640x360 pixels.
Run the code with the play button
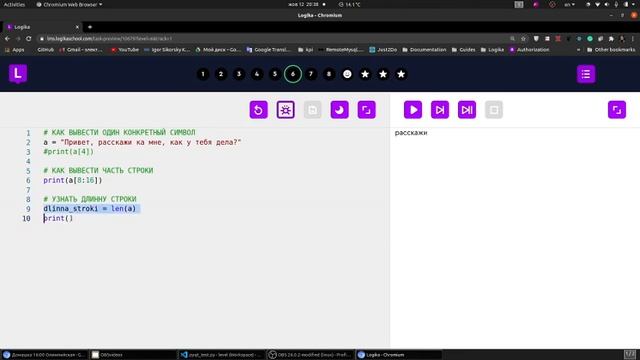[x=413, y=110]
